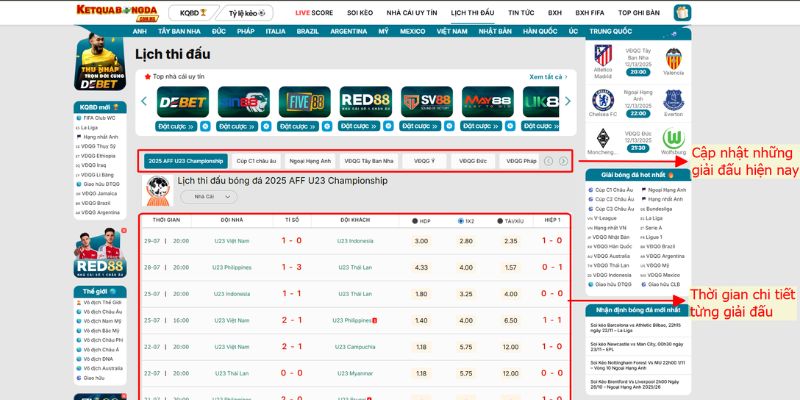Show previous bookmakers with left carousel arrow

145,101
